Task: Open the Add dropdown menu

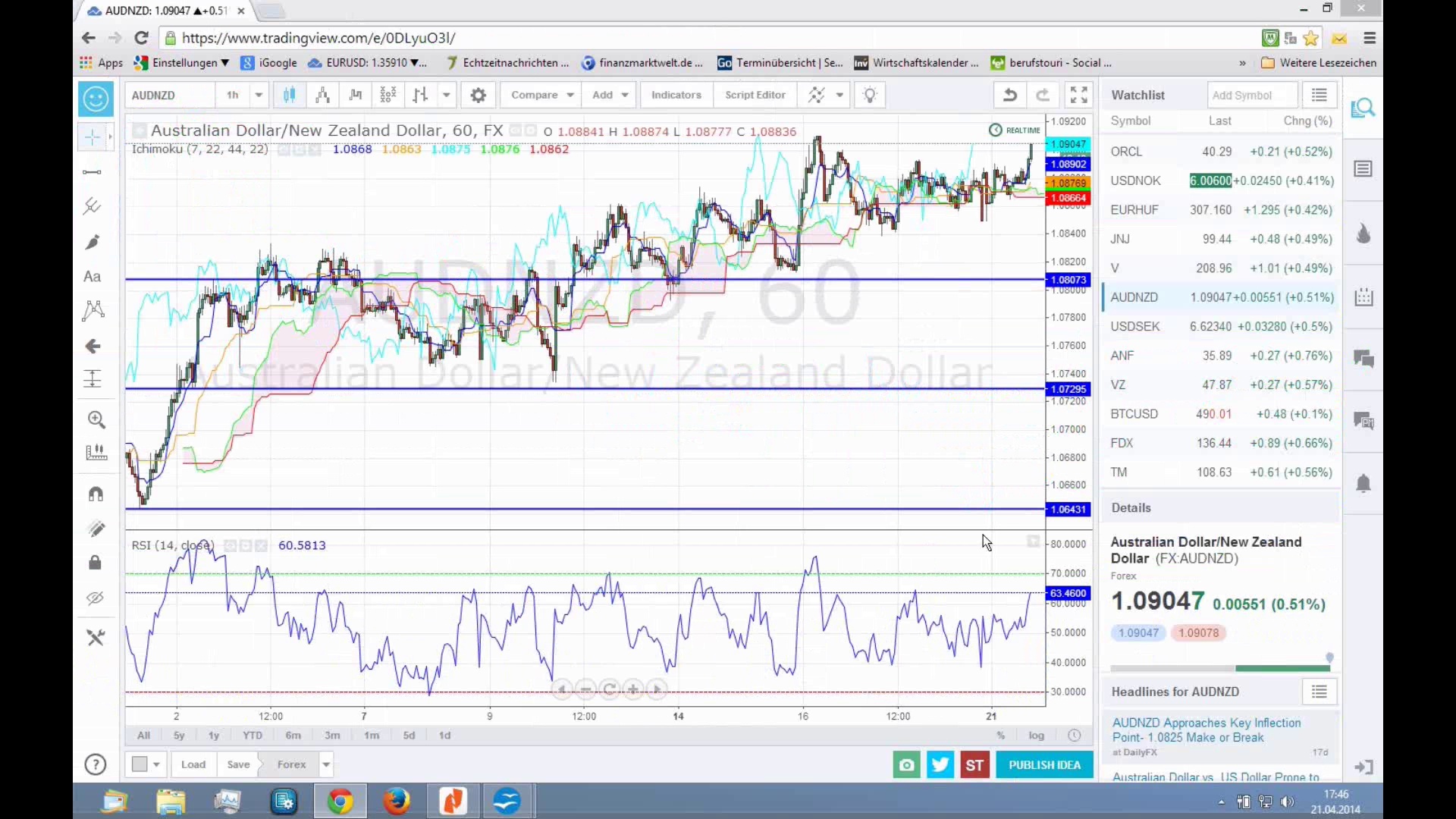Action: coord(610,95)
